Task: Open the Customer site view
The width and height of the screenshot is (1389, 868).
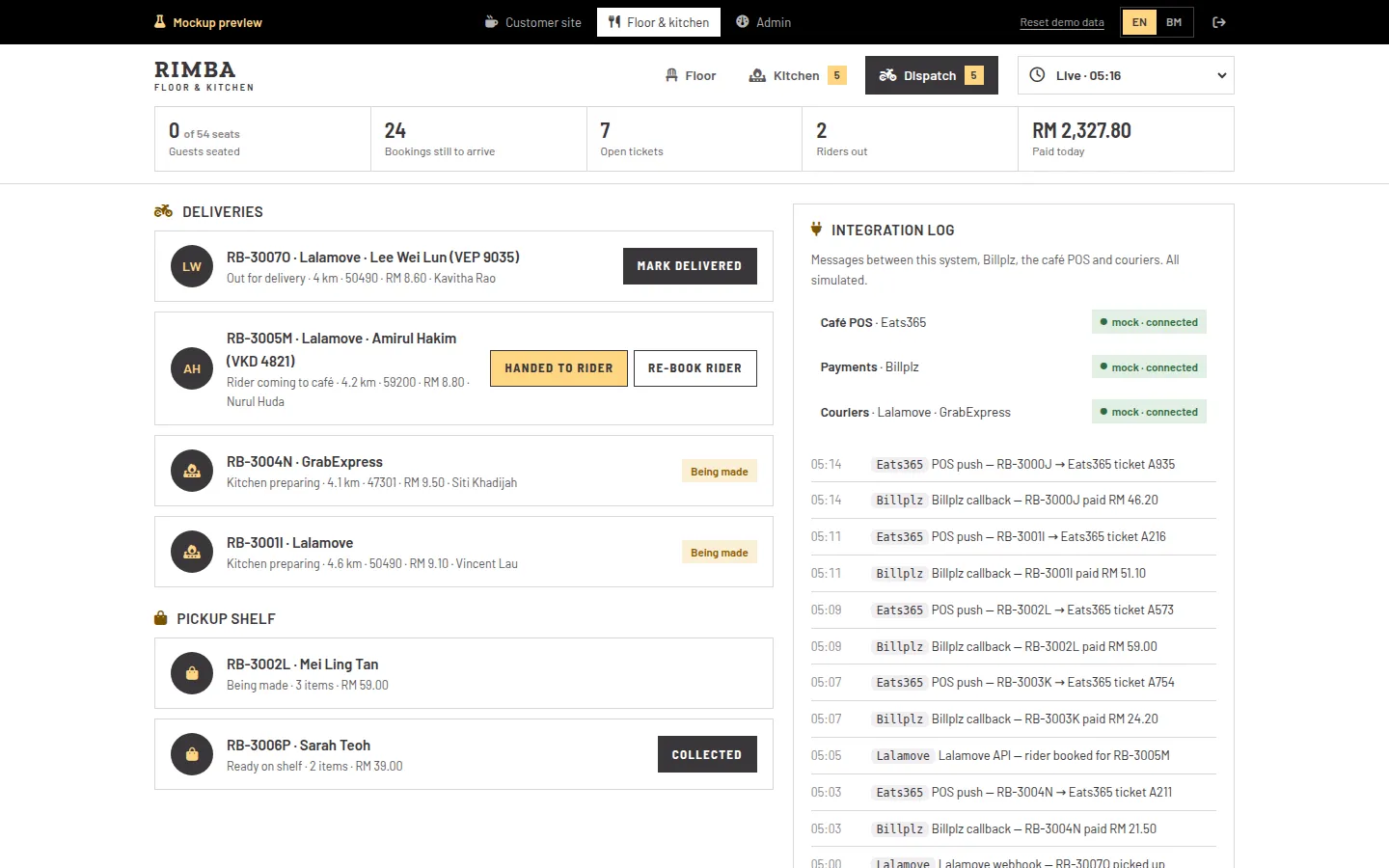Action: pos(532,22)
